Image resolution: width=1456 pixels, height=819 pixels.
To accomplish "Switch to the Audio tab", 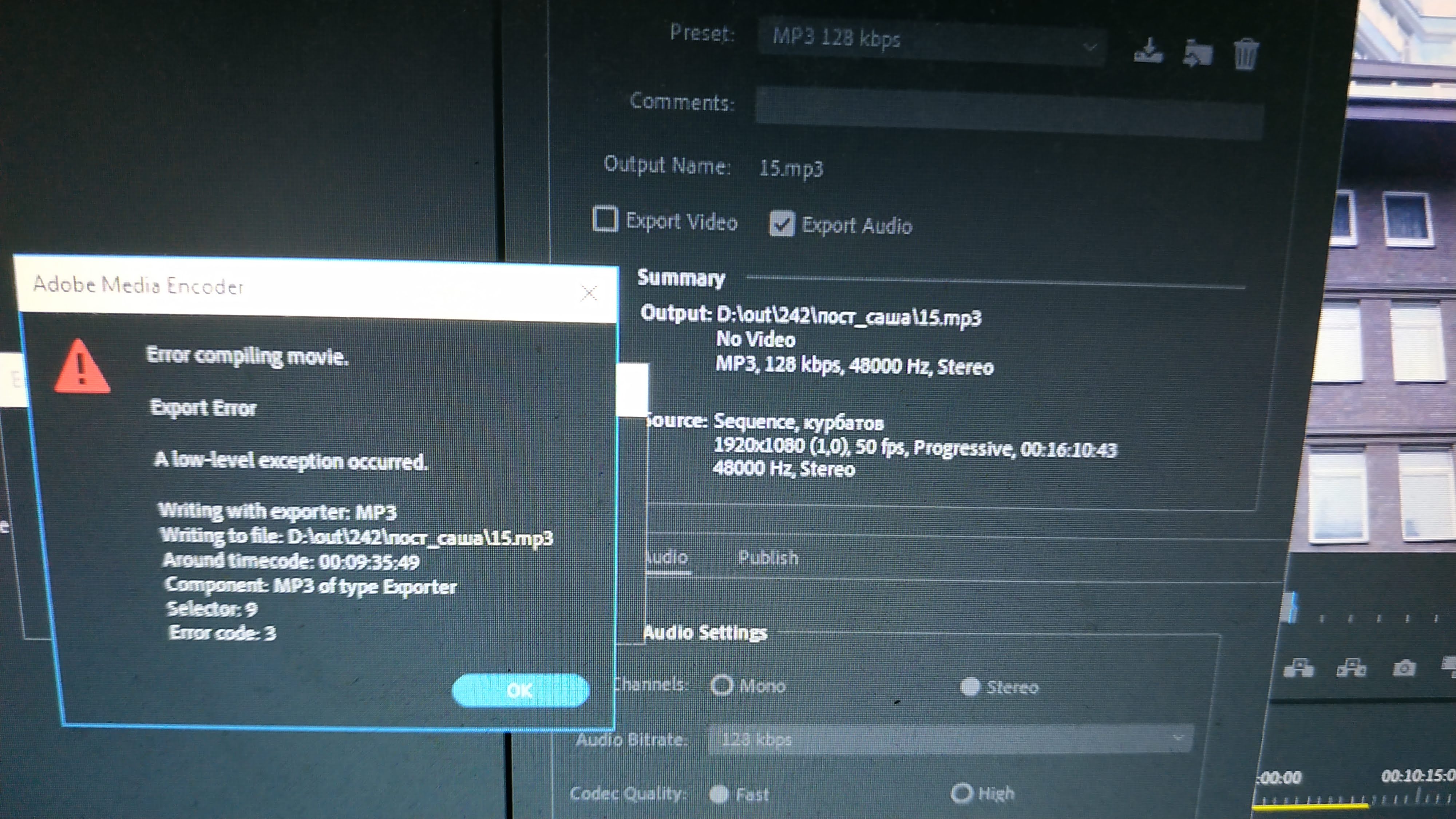I will click(x=668, y=557).
